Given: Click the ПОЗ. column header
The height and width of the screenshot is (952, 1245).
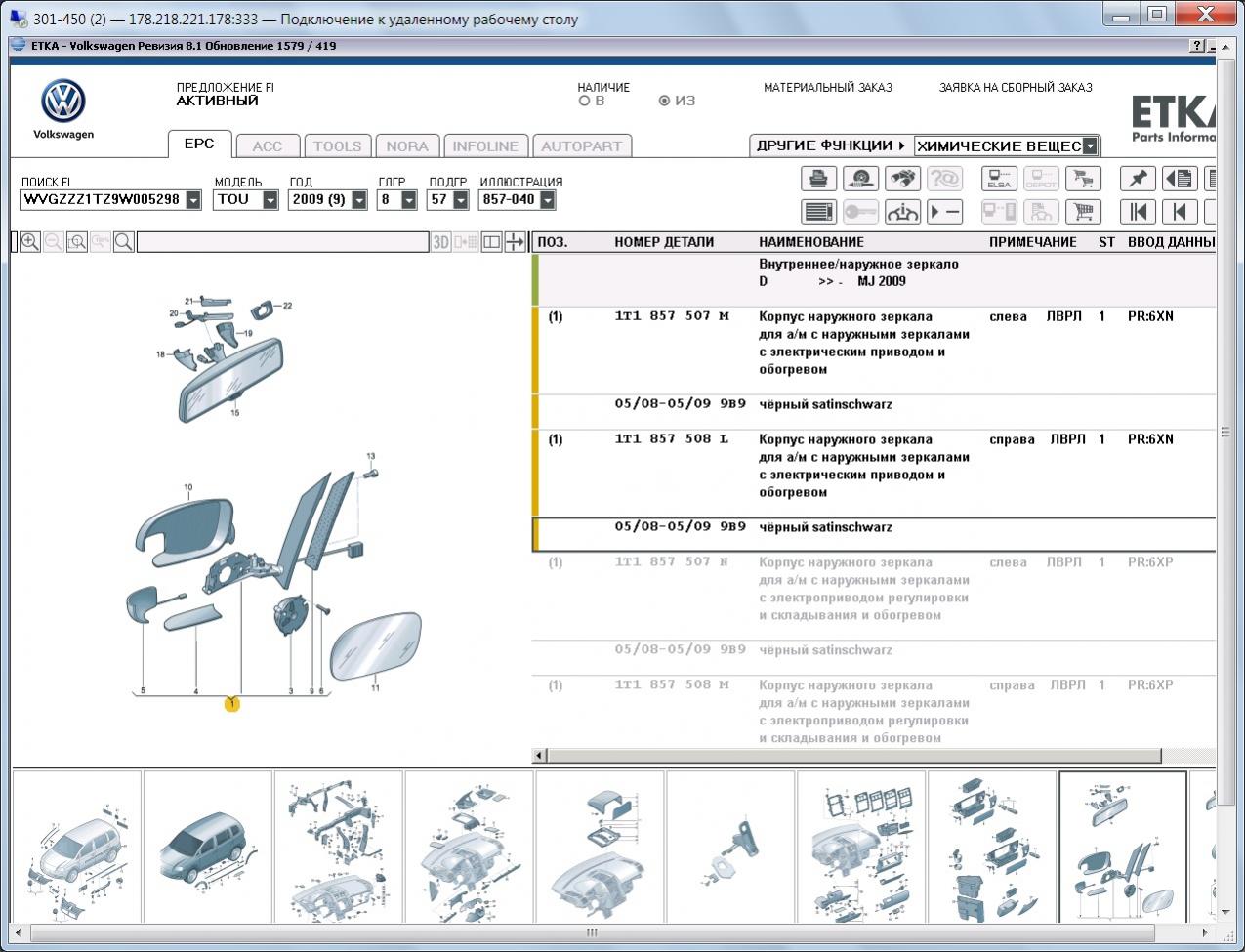Looking at the screenshot, I should 552,242.
